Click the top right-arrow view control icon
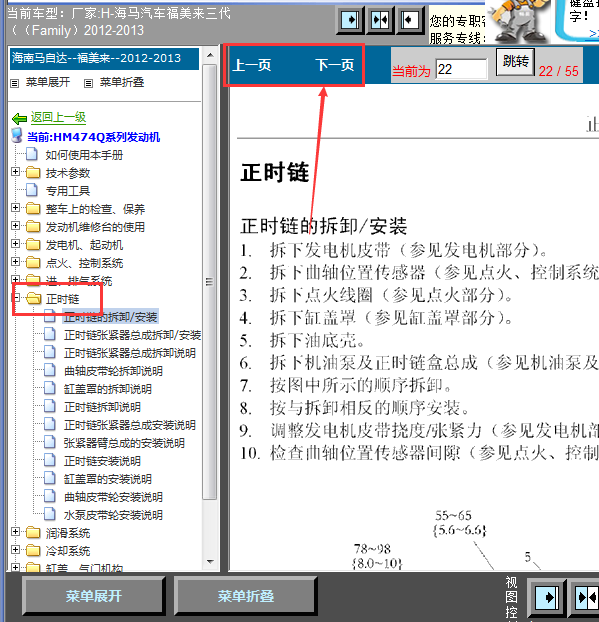Viewport: 599px width, 622px height. (350, 19)
